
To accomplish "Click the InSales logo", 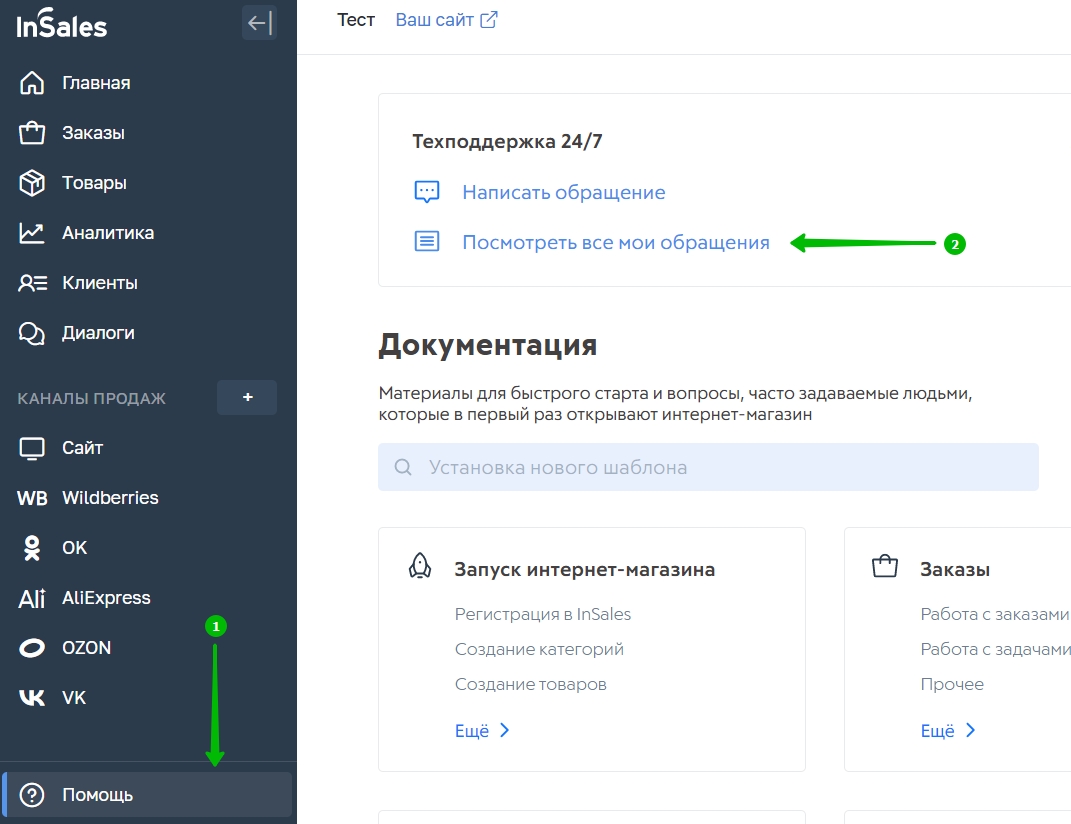I will (61, 24).
